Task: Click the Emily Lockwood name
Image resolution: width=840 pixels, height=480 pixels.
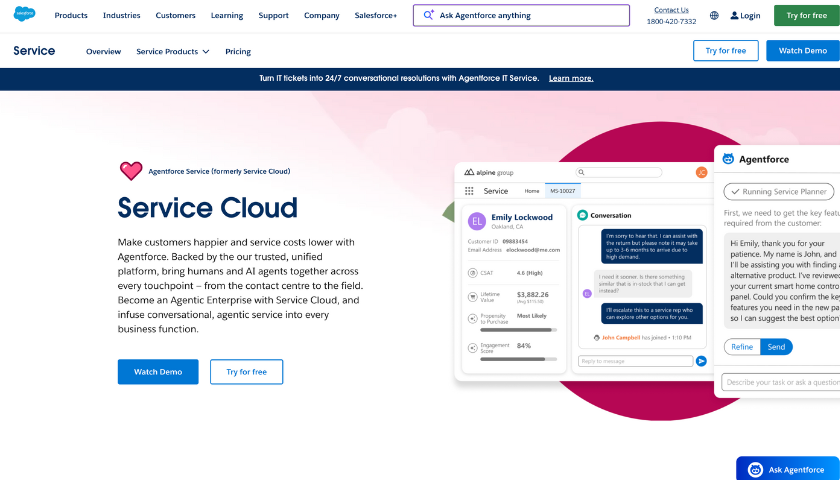Action: [x=522, y=217]
